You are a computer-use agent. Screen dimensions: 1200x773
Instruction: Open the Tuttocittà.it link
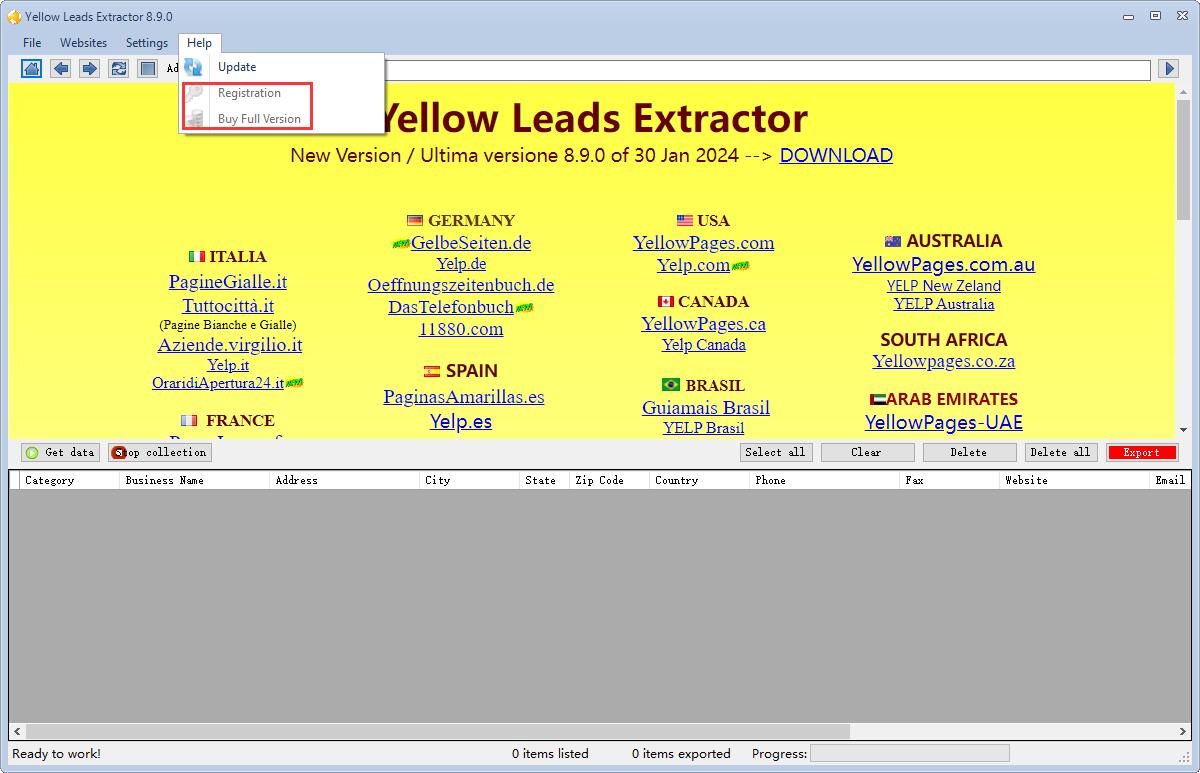228,306
